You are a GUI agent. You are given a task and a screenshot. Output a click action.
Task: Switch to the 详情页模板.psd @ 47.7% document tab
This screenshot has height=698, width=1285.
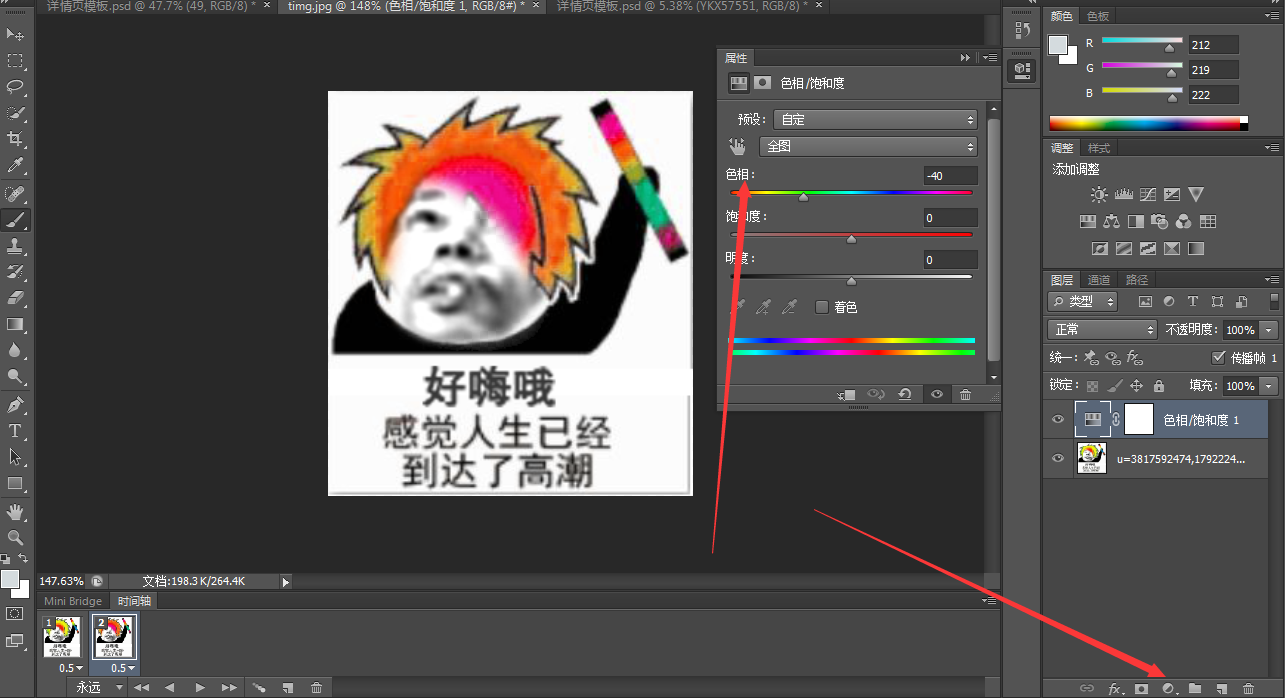153,6
